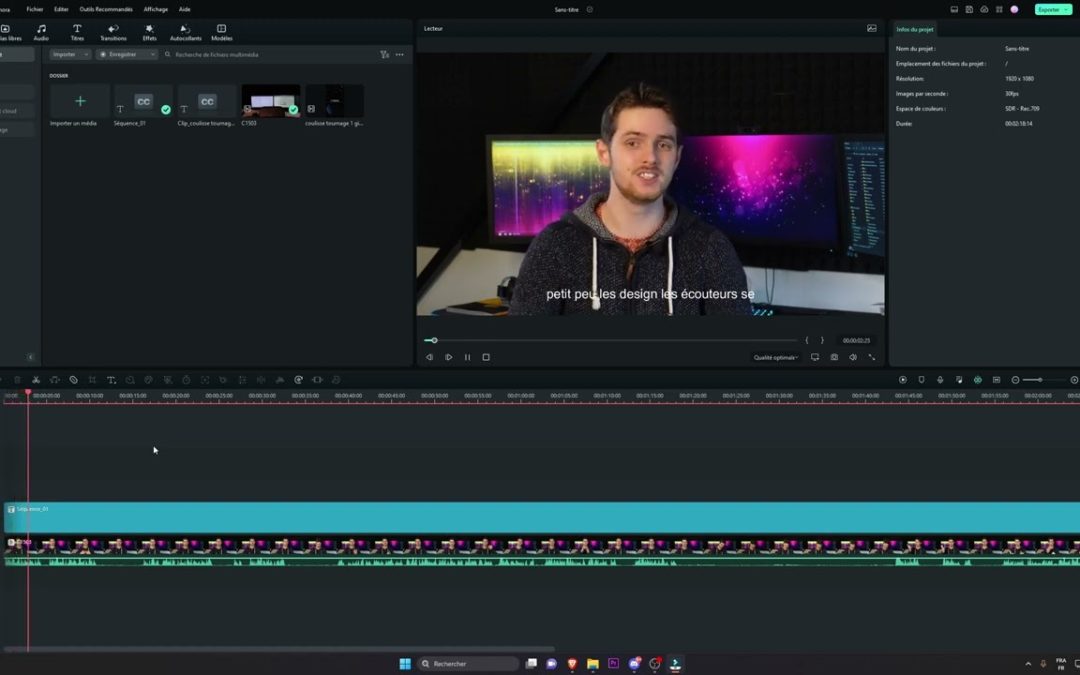Click the monitor display icon under the preview

[x=815, y=357]
